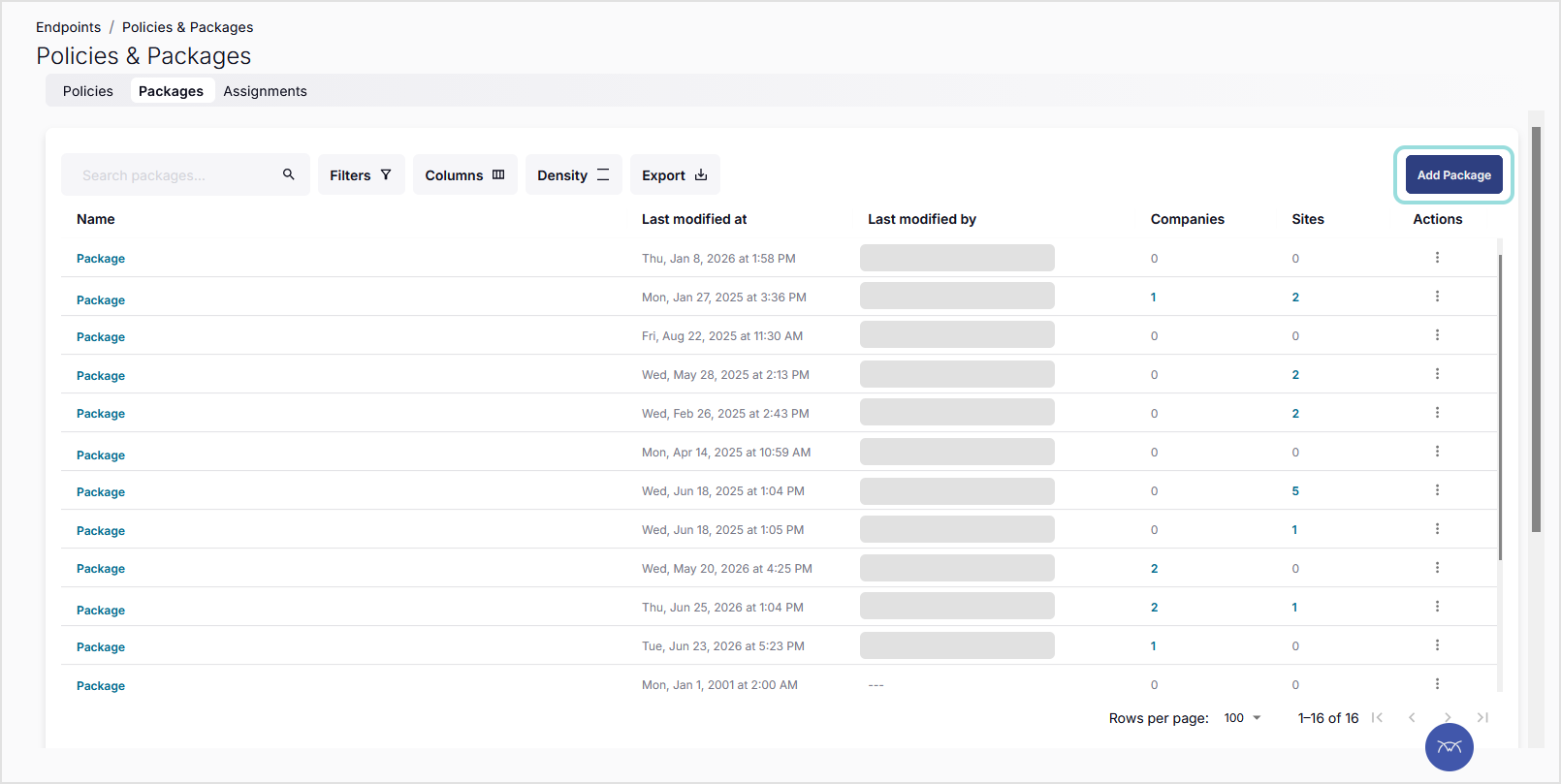Go to first page of results
1561x784 pixels.
(x=1377, y=718)
